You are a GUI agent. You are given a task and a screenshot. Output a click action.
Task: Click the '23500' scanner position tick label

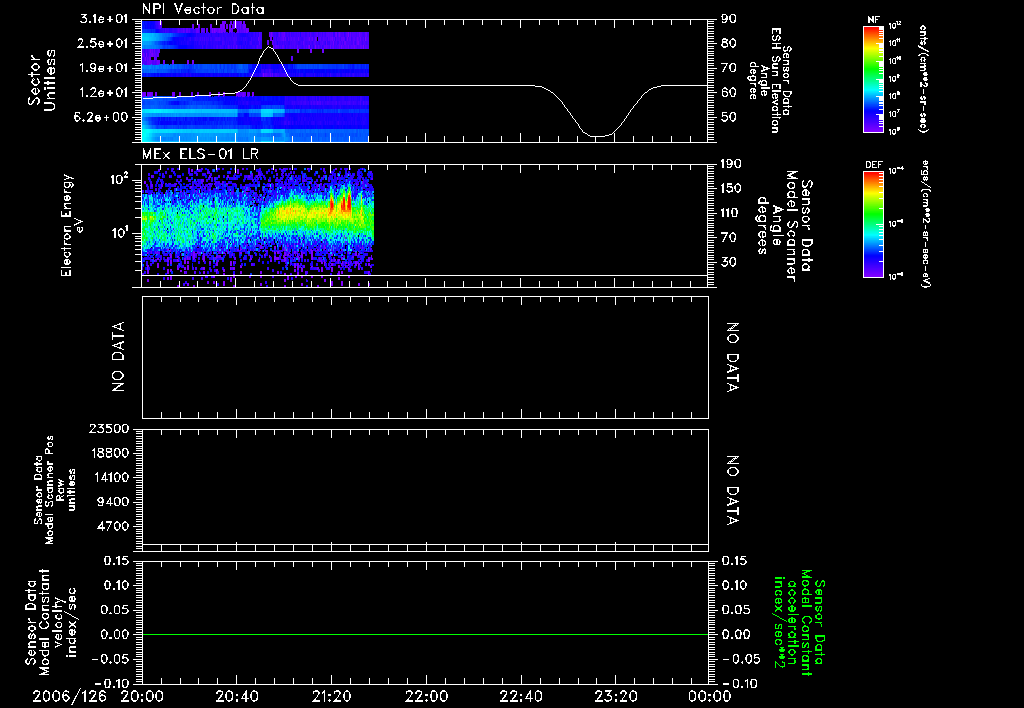click(107, 428)
